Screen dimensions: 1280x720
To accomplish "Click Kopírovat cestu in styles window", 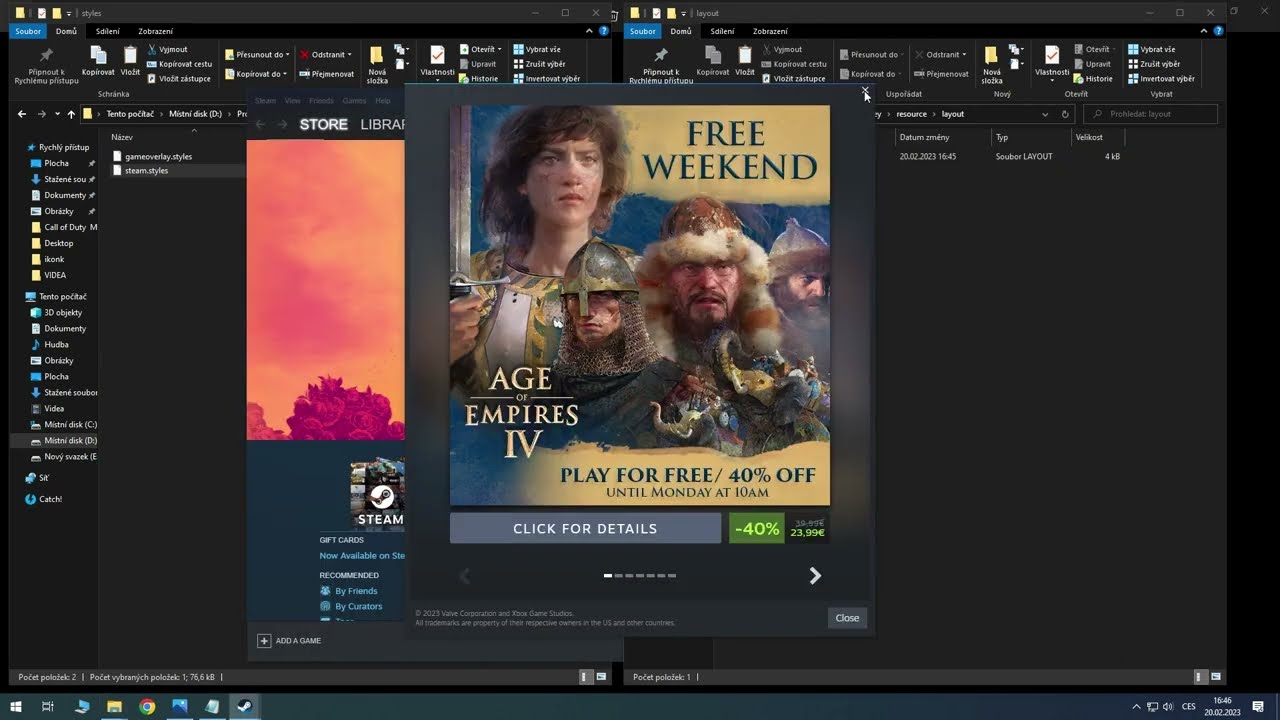I will coord(179,64).
